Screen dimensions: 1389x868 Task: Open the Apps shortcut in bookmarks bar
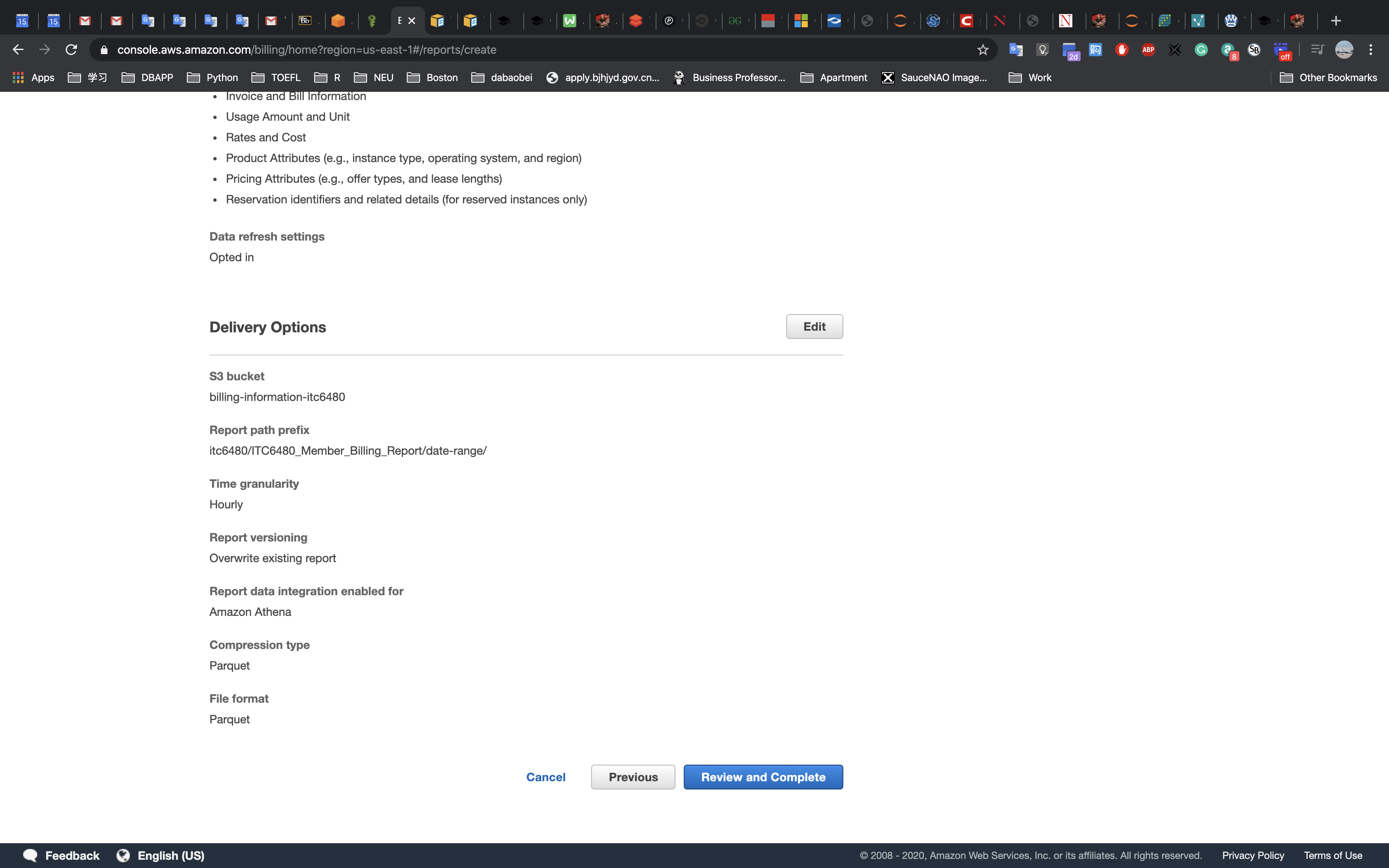pyautogui.click(x=33, y=78)
